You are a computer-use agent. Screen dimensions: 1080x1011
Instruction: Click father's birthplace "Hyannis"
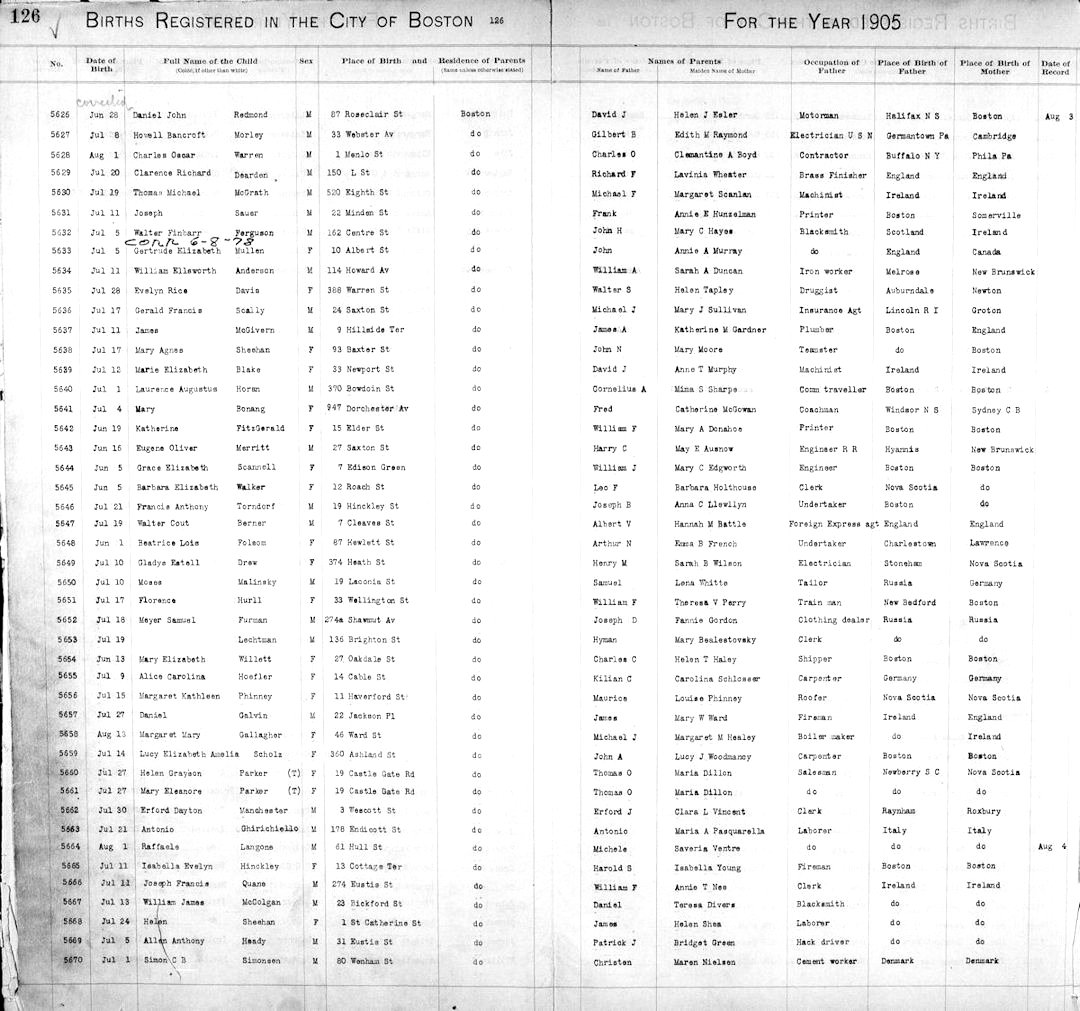902,449
